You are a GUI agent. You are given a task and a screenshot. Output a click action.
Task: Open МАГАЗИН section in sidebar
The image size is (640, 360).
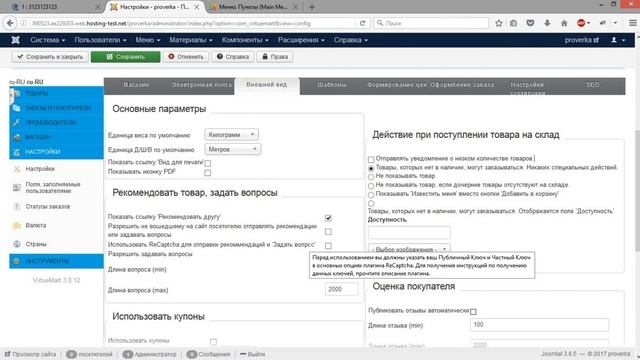56,137
